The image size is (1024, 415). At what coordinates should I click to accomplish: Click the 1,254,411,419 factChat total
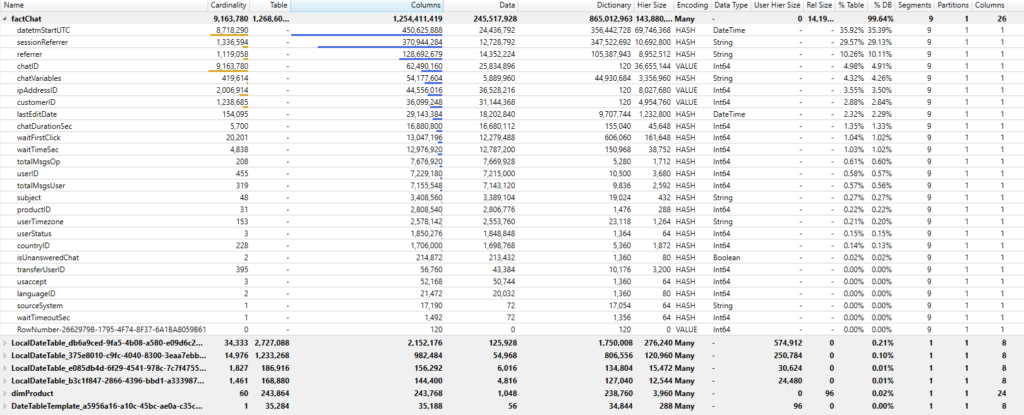tap(418, 18)
